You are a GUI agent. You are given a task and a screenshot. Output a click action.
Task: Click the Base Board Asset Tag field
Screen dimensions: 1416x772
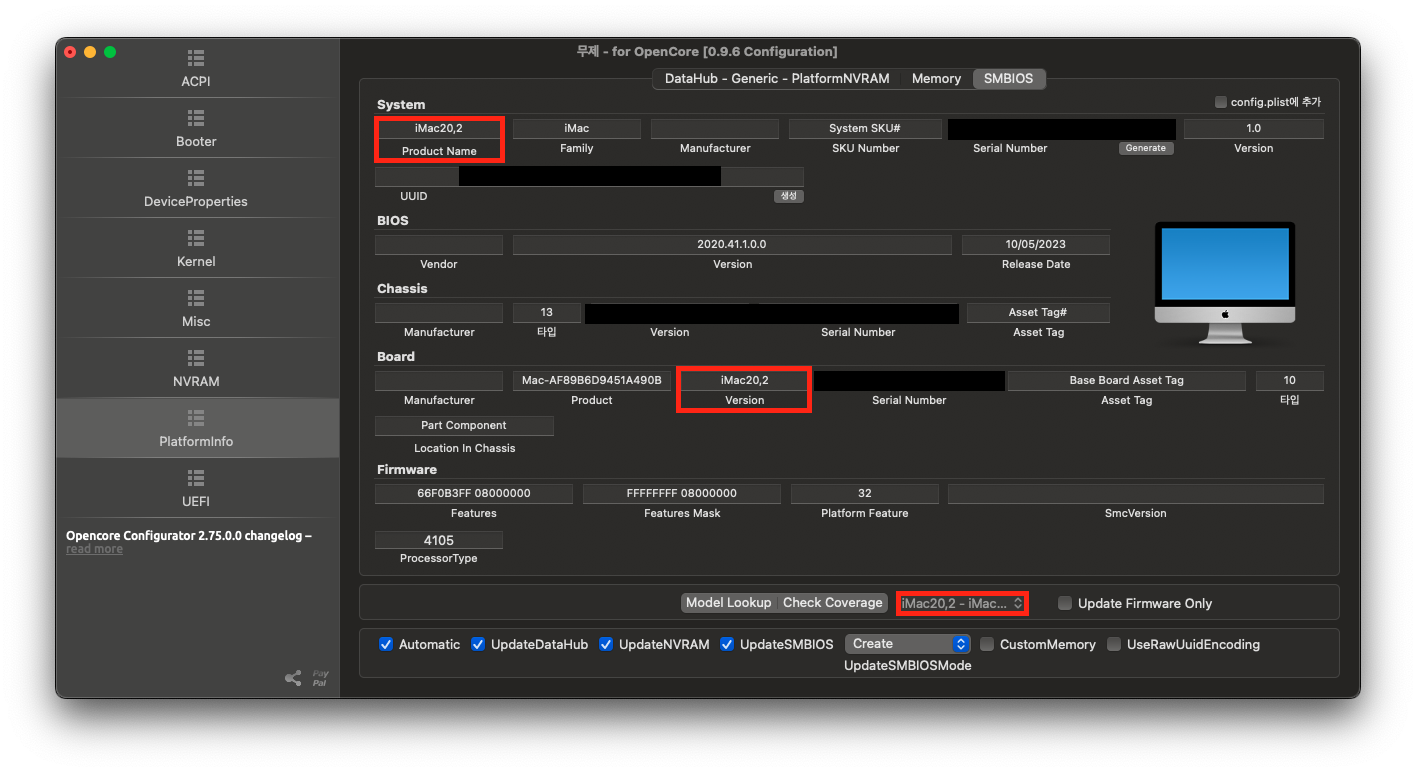[1127, 380]
